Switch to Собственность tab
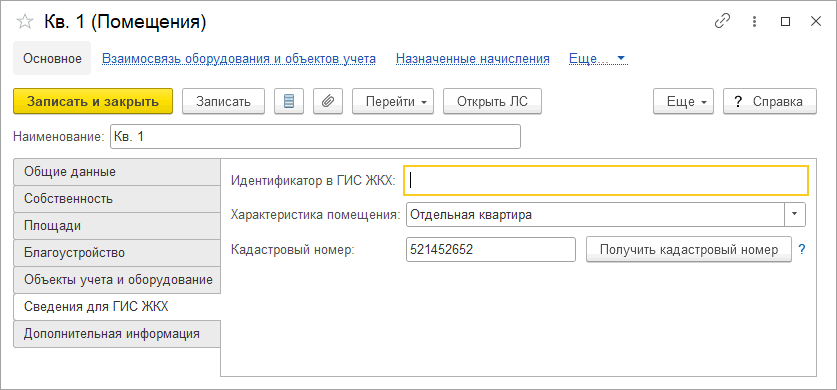 [117, 199]
